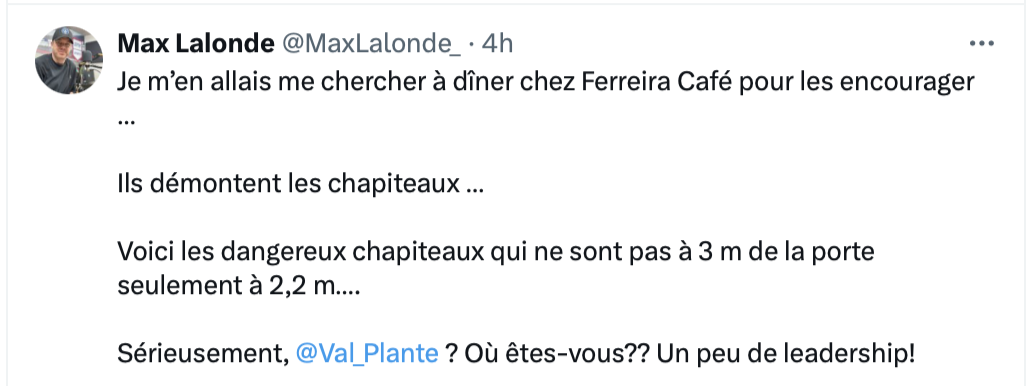The image size is (1036, 386).
Task: Open the Max Lalonde display name link
Action: coord(196,44)
